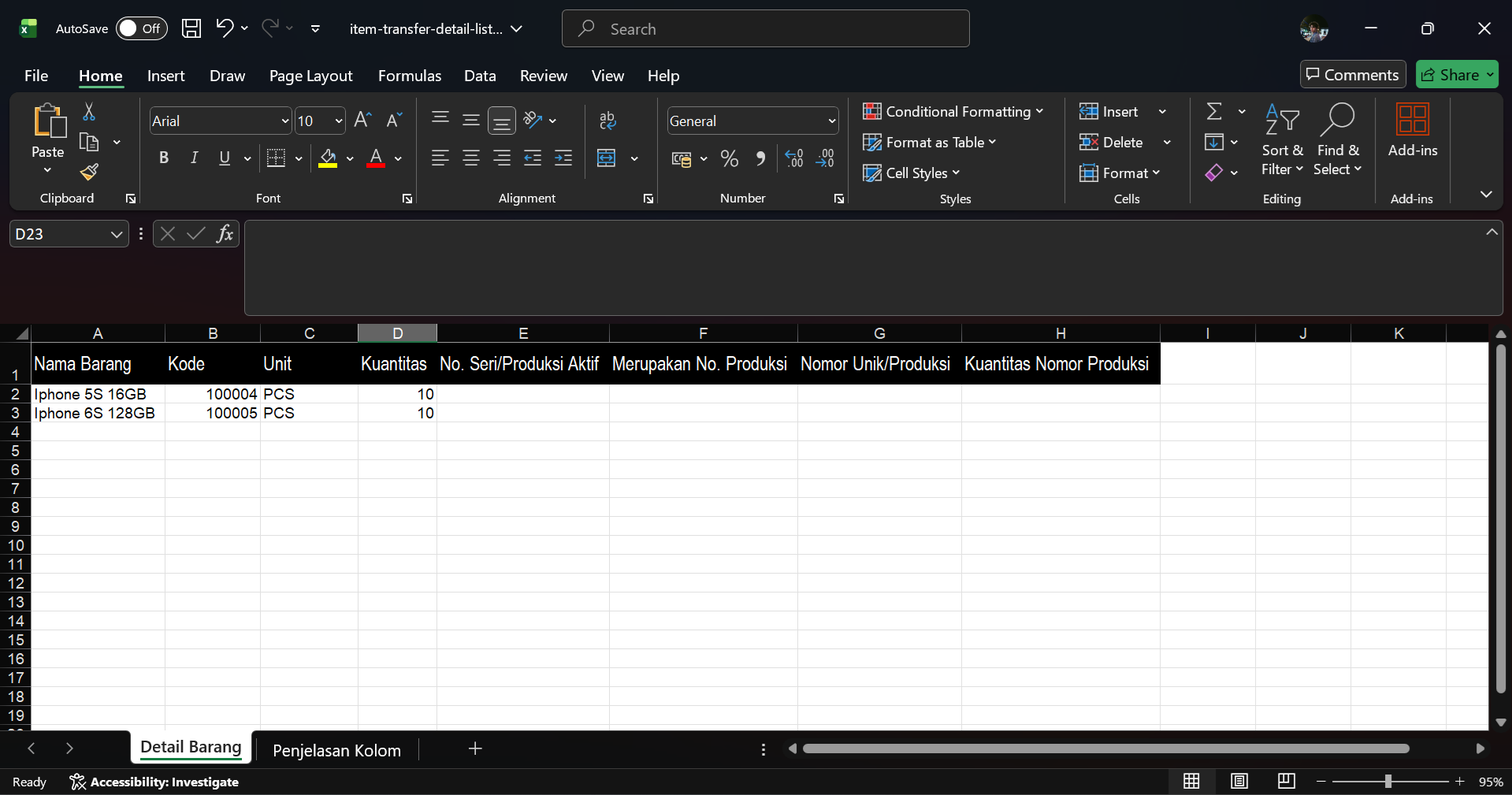Toggle the AutoSave switch

tap(142, 29)
